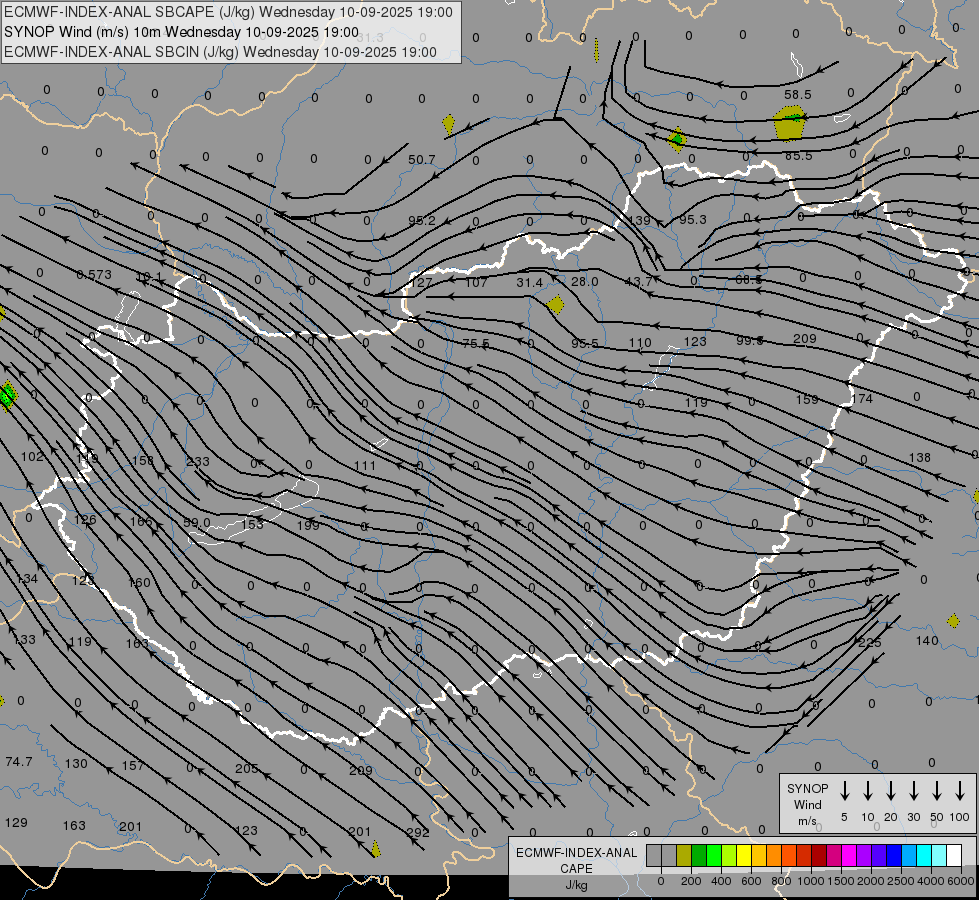Image resolution: width=979 pixels, height=900 pixels.
Task: Click the J/kg unit label in the CAPE legend
Action: [x=576, y=885]
